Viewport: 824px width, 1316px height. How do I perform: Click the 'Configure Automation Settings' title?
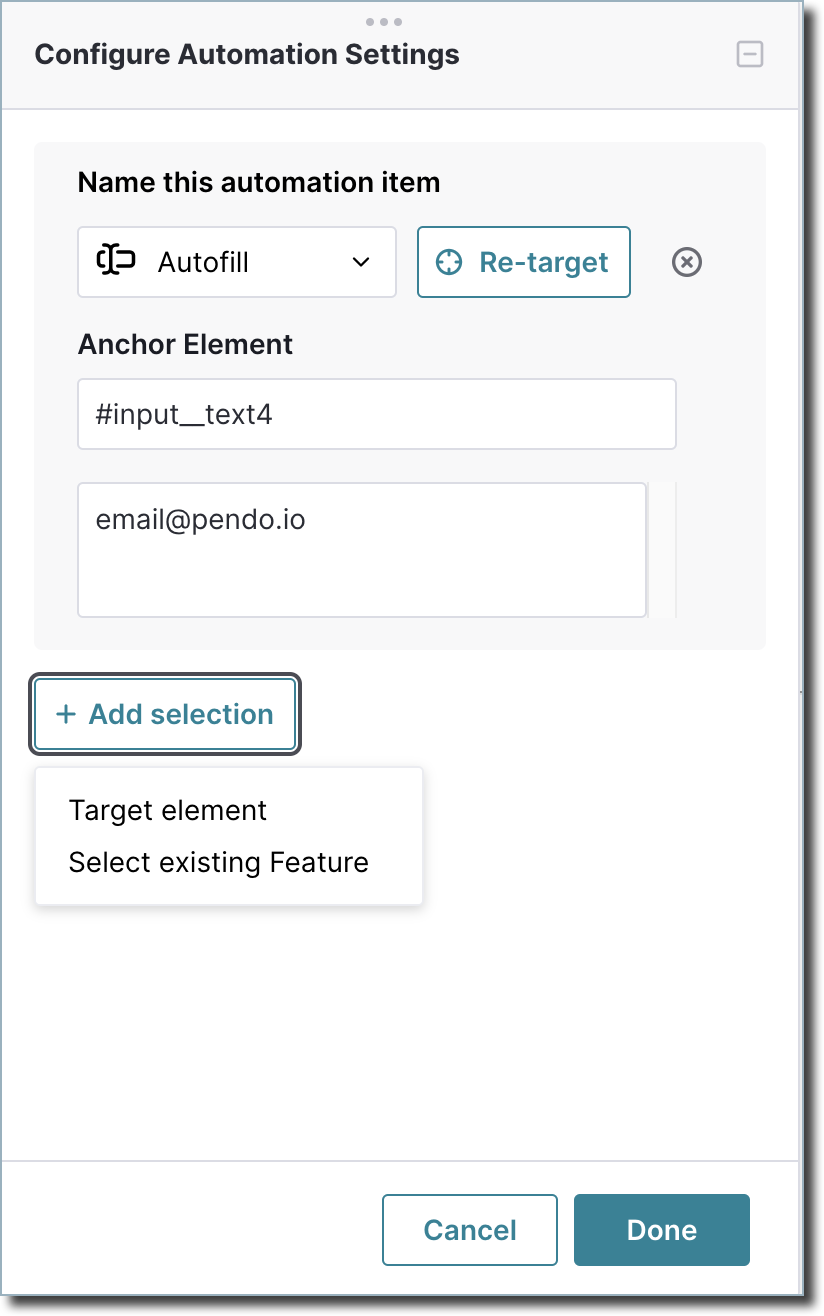pyautogui.click(x=247, y=54)
